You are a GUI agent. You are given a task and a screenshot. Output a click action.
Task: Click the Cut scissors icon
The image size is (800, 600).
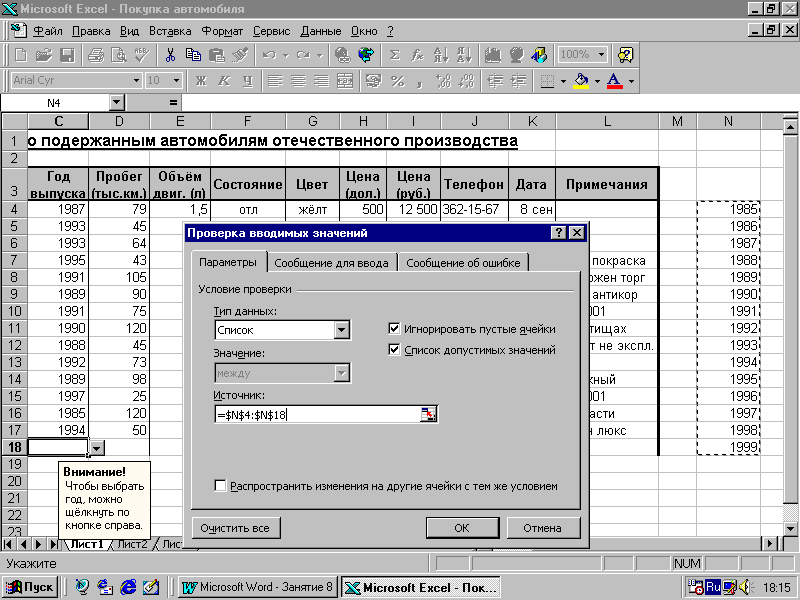(170, 55)
